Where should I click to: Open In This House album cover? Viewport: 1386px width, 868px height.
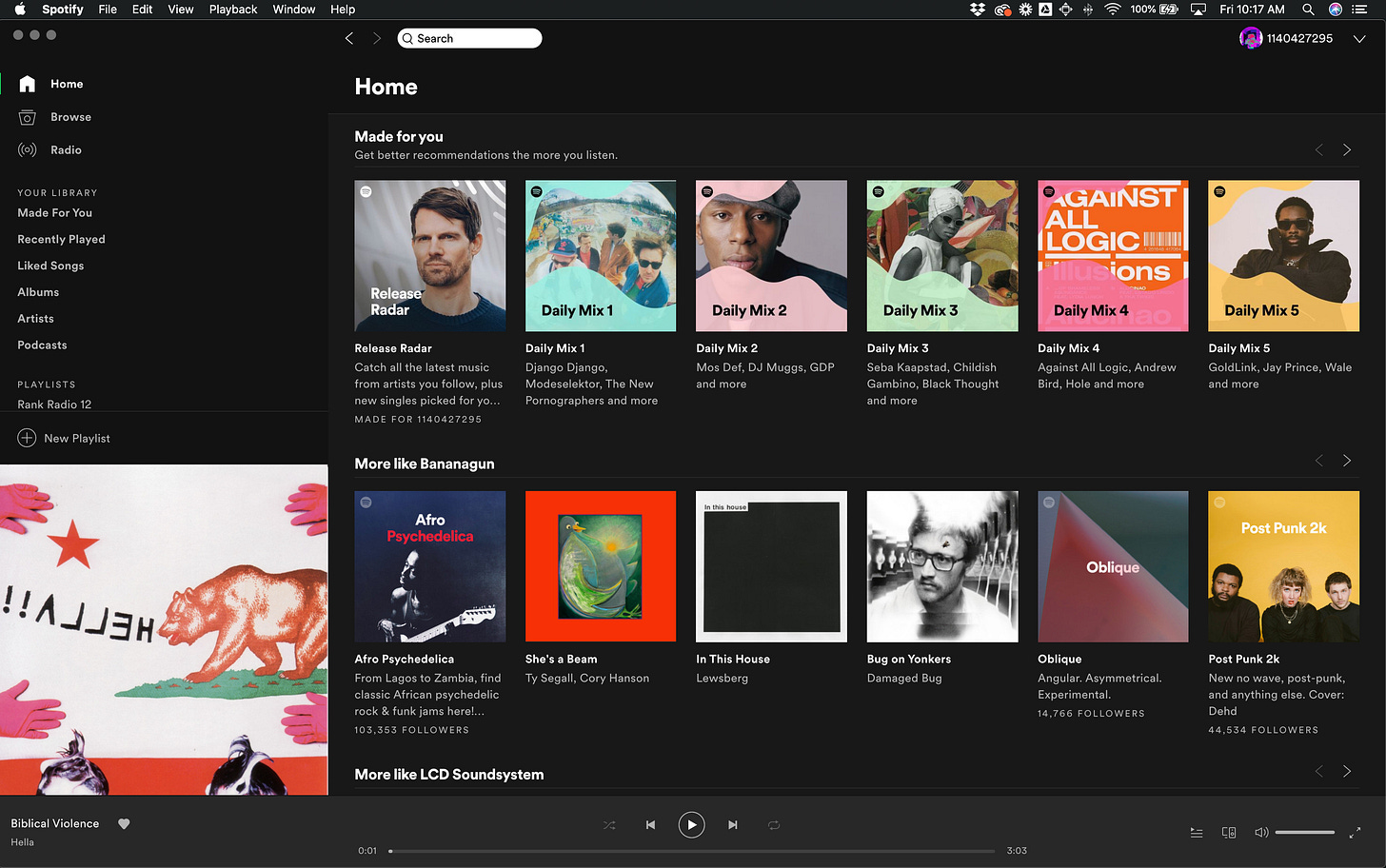click(771, 566)
